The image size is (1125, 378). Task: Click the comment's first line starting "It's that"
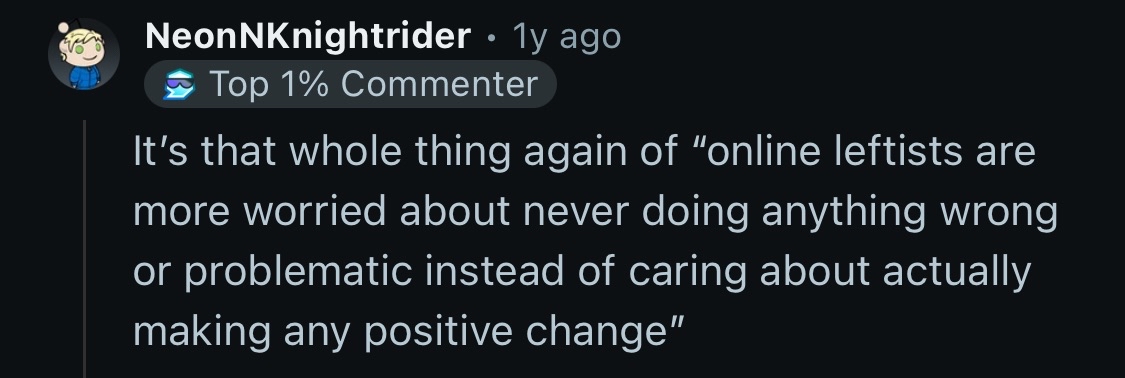[585, 151]
